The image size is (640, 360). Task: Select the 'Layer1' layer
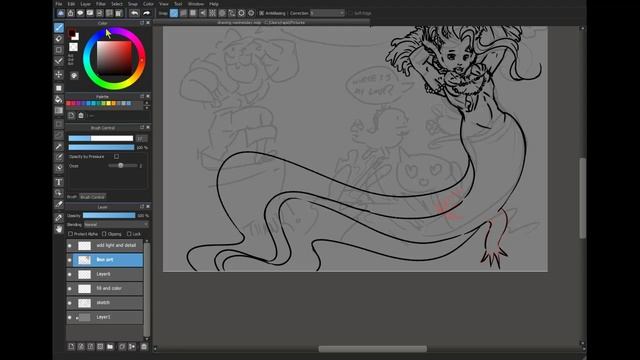(x=104, y=317)
